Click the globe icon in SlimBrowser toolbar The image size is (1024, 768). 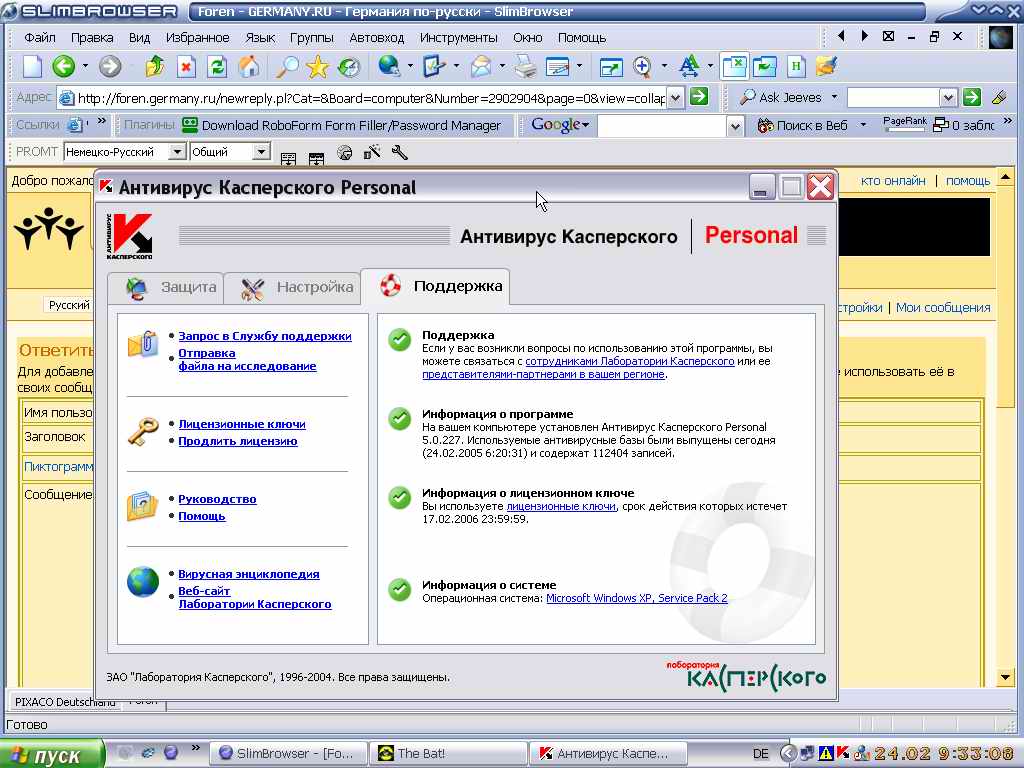pyautogui.click(x=389, y=67)
